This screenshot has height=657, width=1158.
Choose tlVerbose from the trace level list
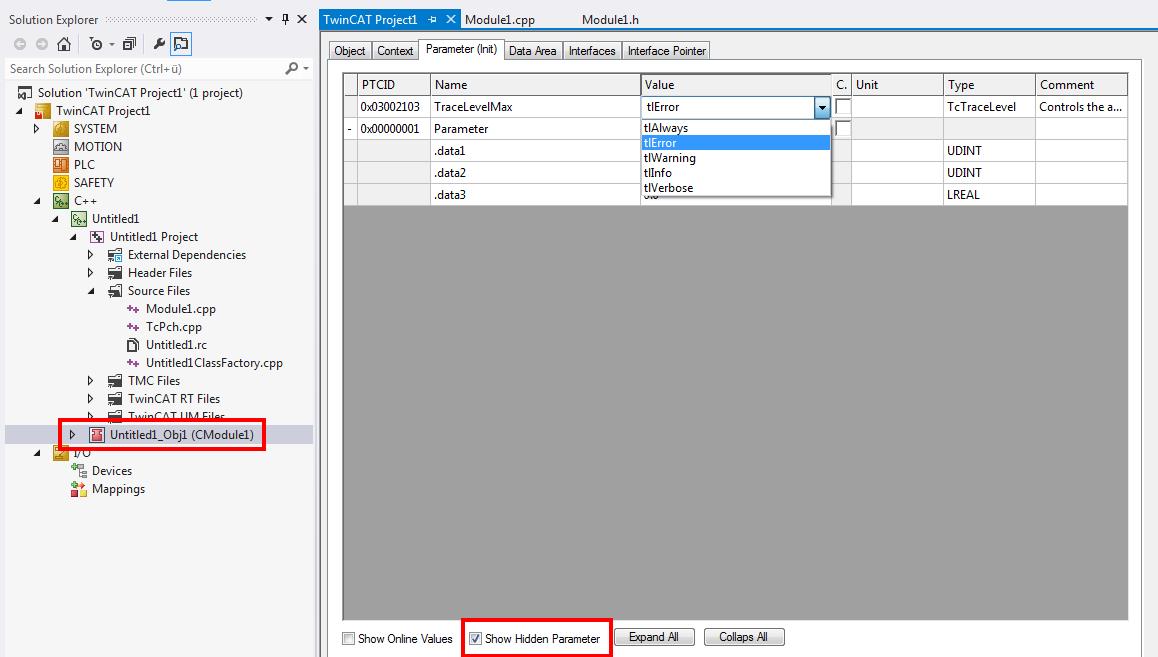736,188
